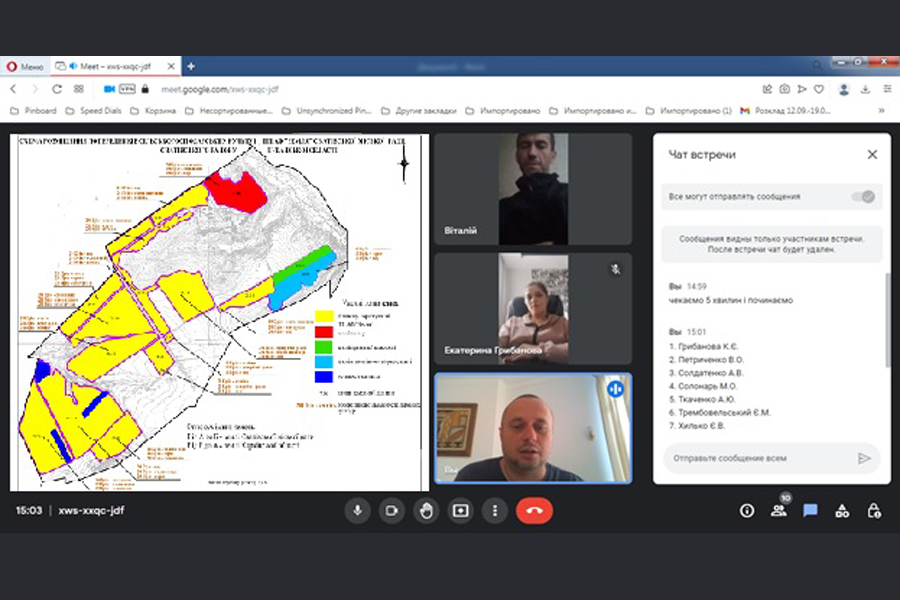Go back with browser back arrow
The image size is (900, 600).
(13, 89)
